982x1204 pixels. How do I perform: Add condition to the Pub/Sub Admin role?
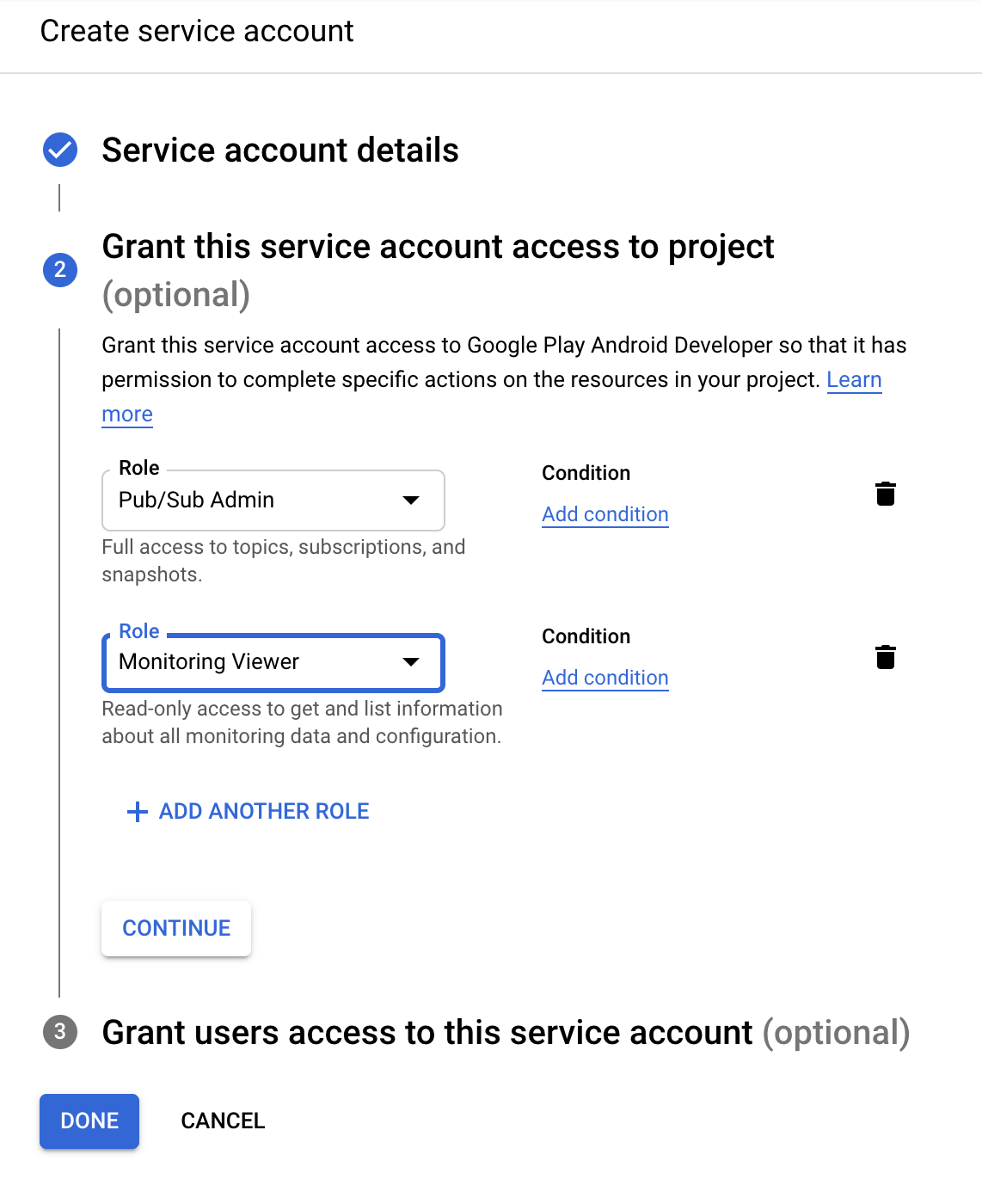[x=605, y=514]
